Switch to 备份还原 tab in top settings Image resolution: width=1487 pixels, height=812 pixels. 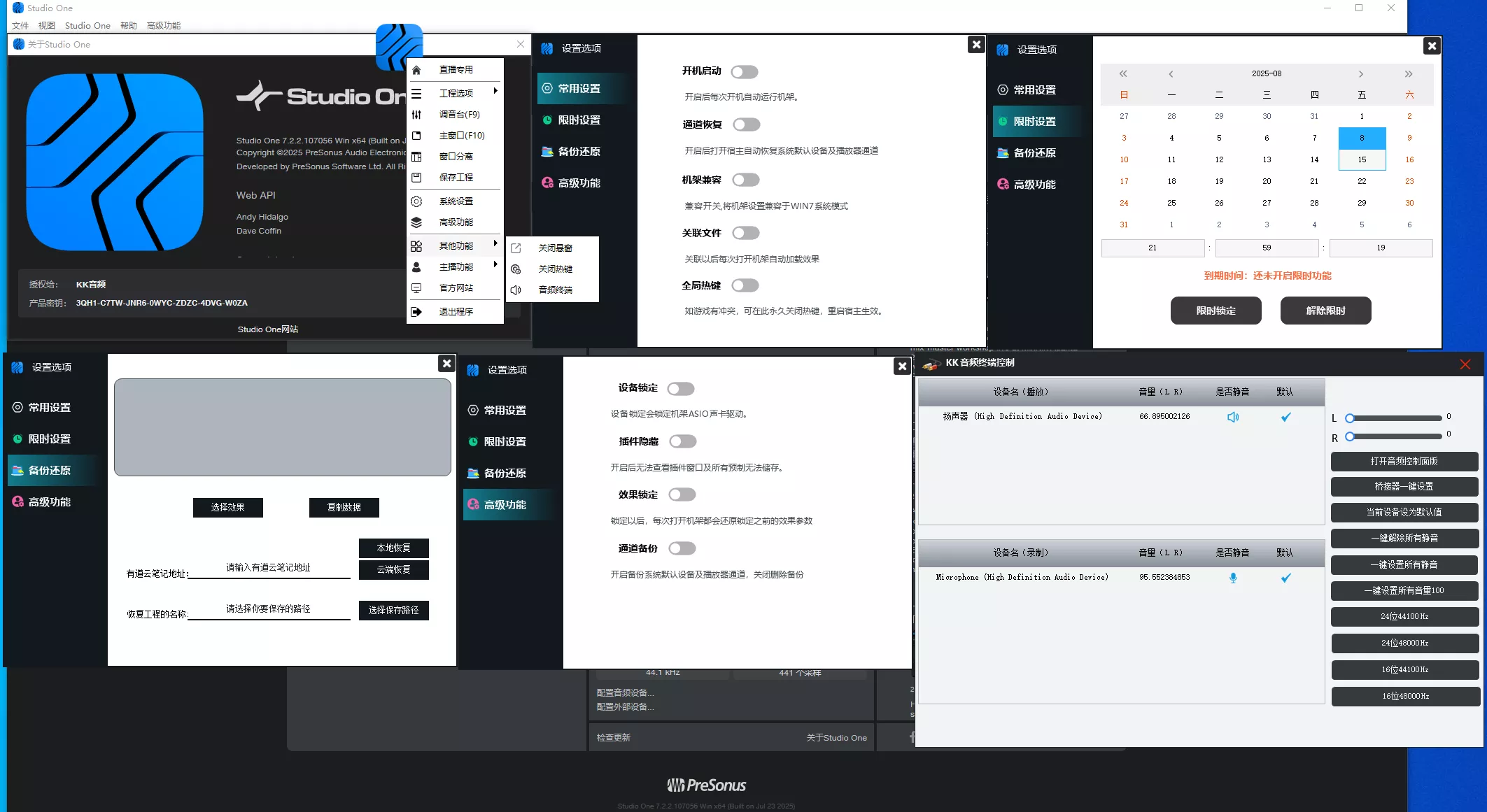(579, 152)
